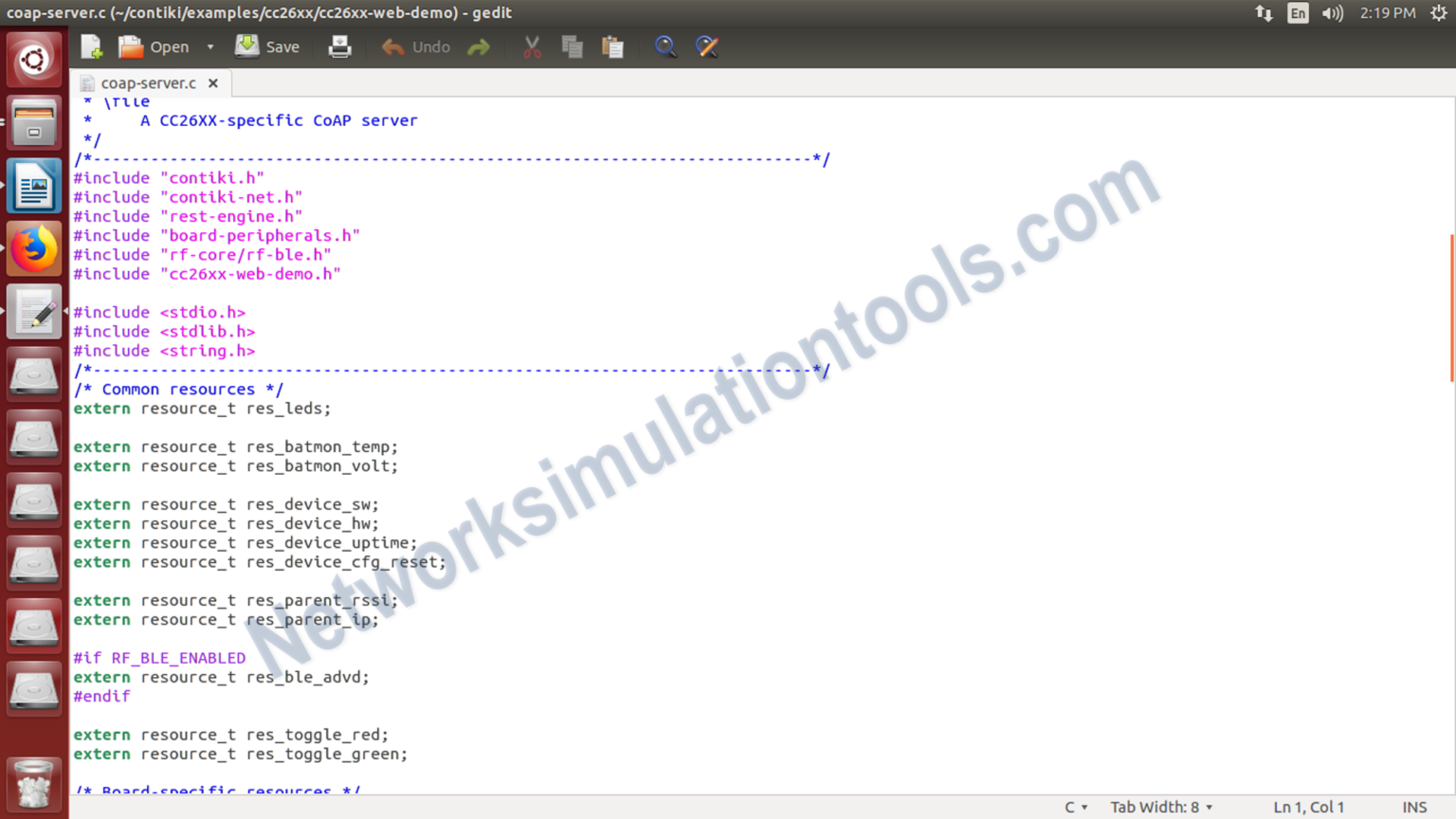Open Find and Replace

point(707,46)
